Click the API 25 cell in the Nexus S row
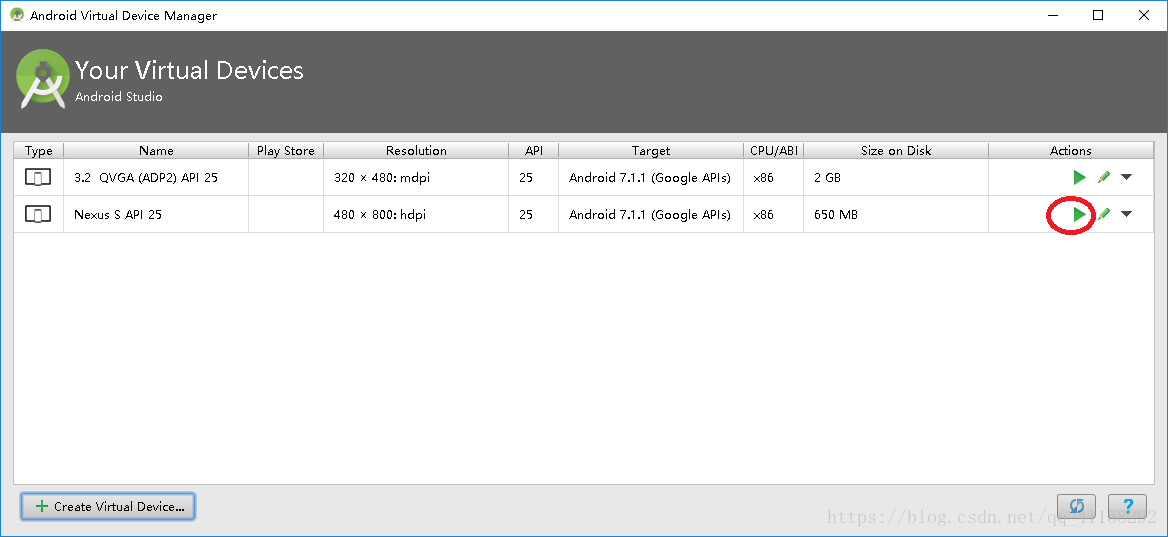This screenshot has height=537, width=1168. coord(534,215)
